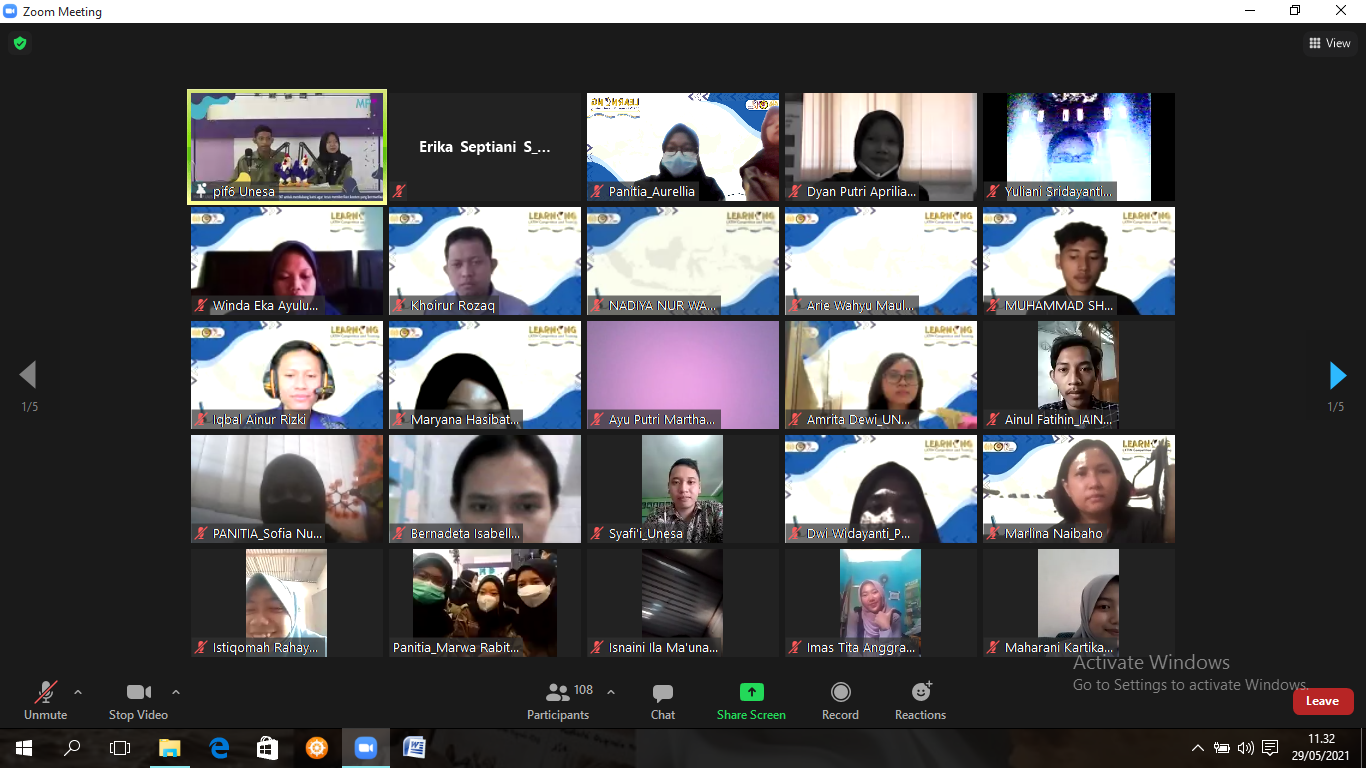Go to the previous page of participants
Image resolution: width=1366 pixels, height=768 pixels.
(x=28, y=375)
